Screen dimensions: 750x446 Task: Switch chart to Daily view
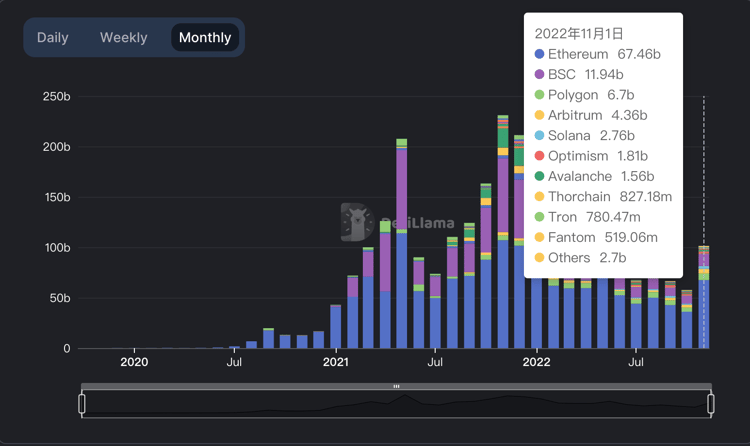53,37
